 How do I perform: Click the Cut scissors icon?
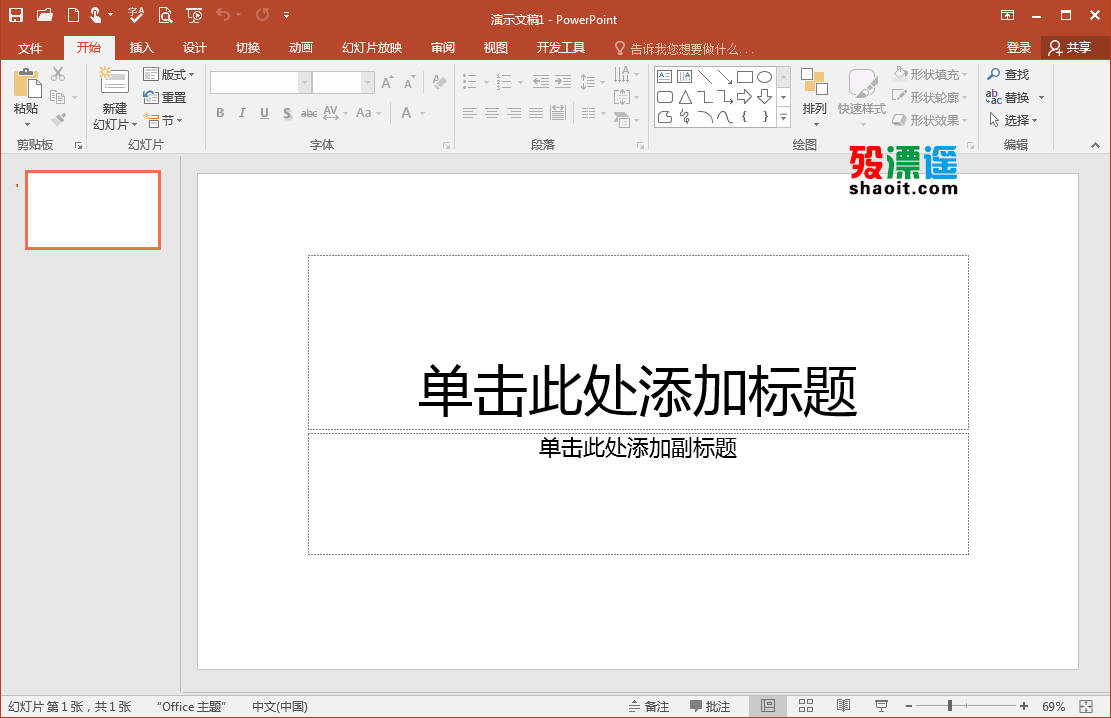(58, 74)
